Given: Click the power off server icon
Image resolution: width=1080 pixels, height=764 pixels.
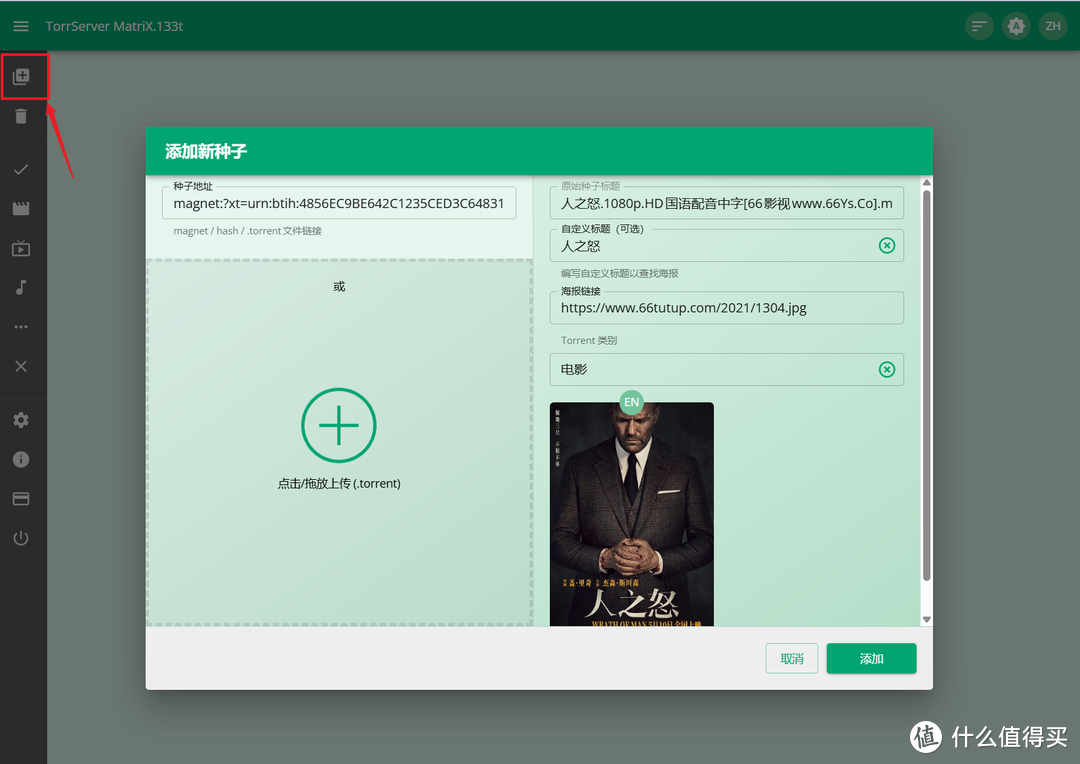Looking at the screenshot, I should [22, 538].
